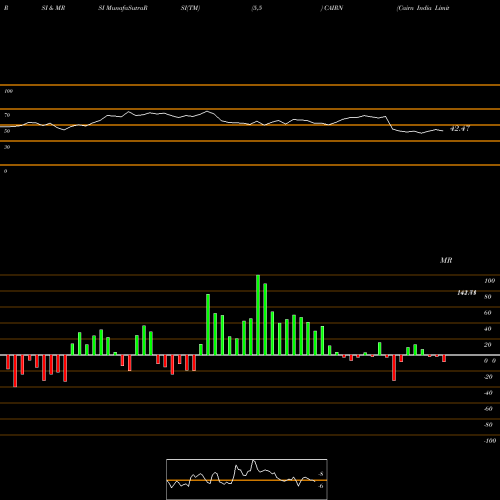This screenshot has height=500, width=500.
Task: Click the -40 label on MR axis
Action: (488, 393)
